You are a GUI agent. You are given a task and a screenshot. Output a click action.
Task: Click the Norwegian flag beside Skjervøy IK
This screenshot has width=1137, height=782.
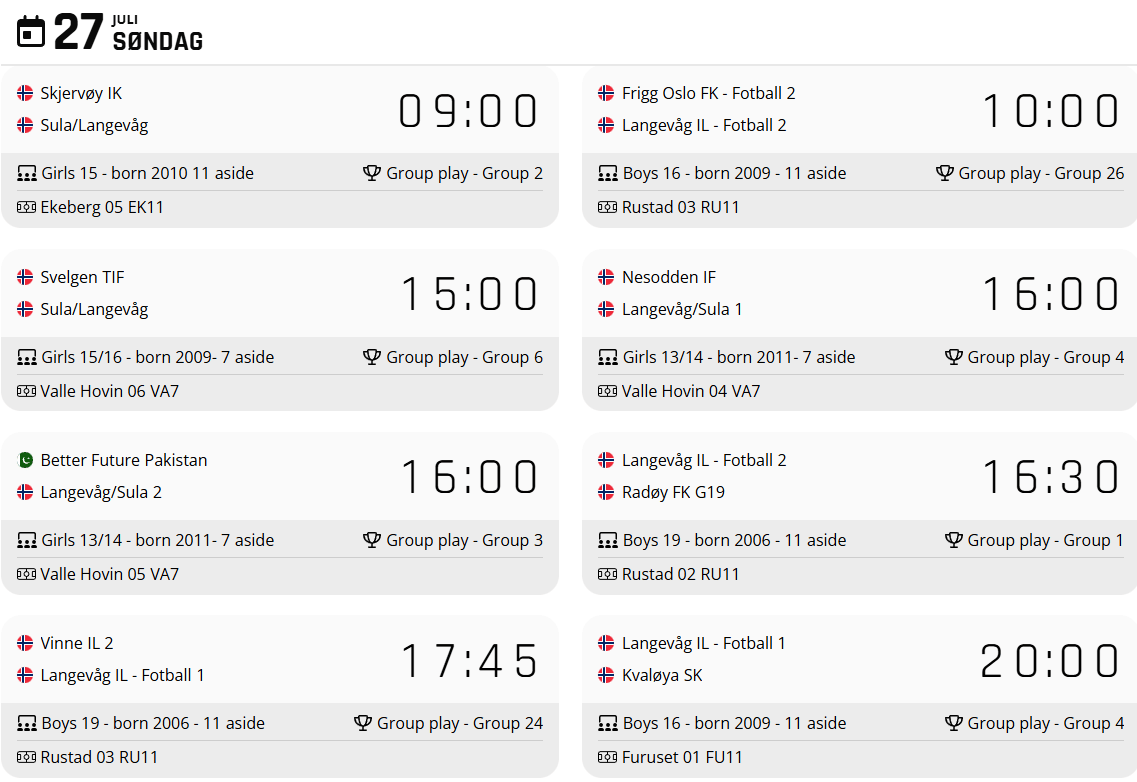point(26,93)
